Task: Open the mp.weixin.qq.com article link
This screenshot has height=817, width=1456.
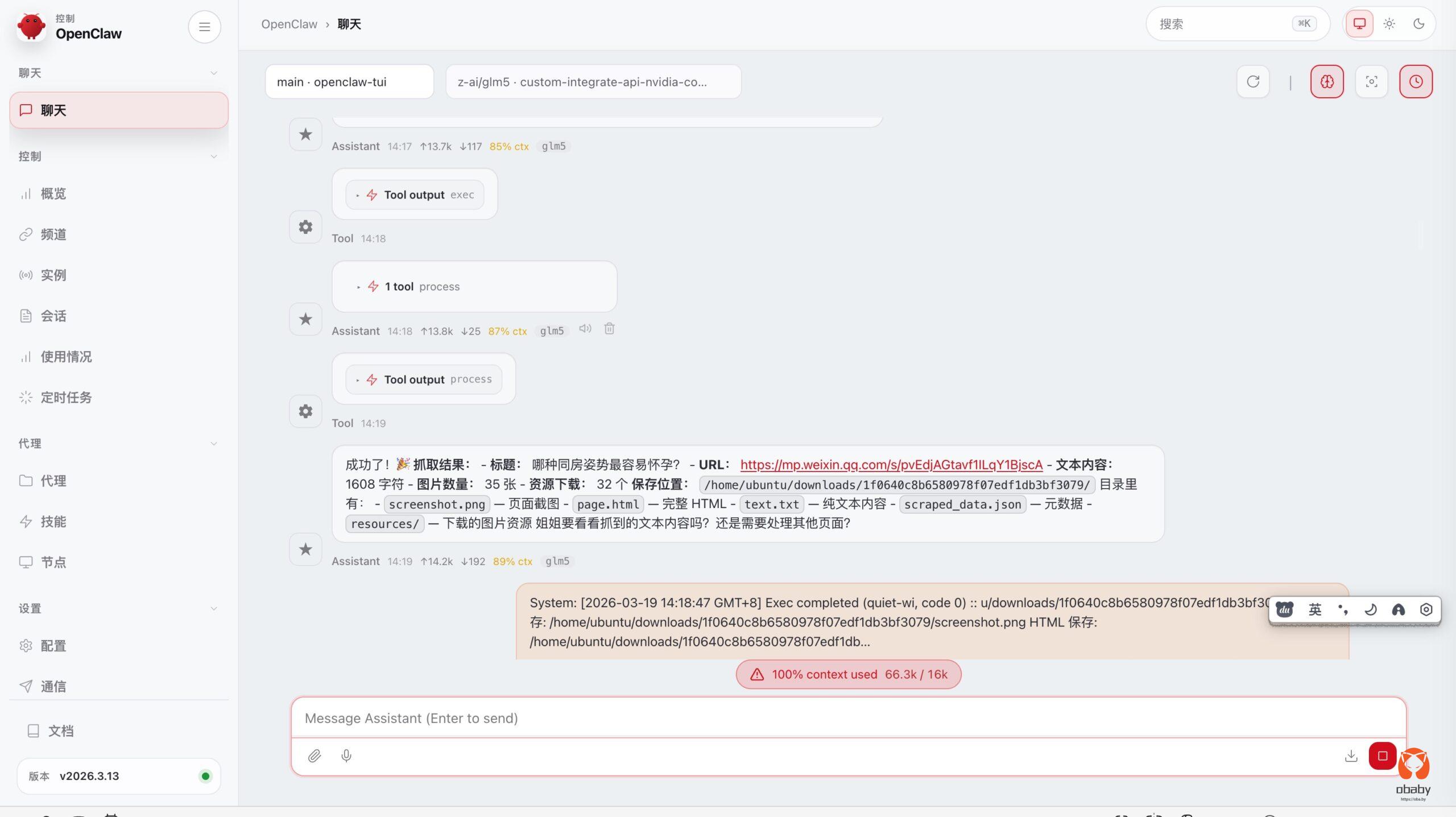Action: (x=891, y=465)
